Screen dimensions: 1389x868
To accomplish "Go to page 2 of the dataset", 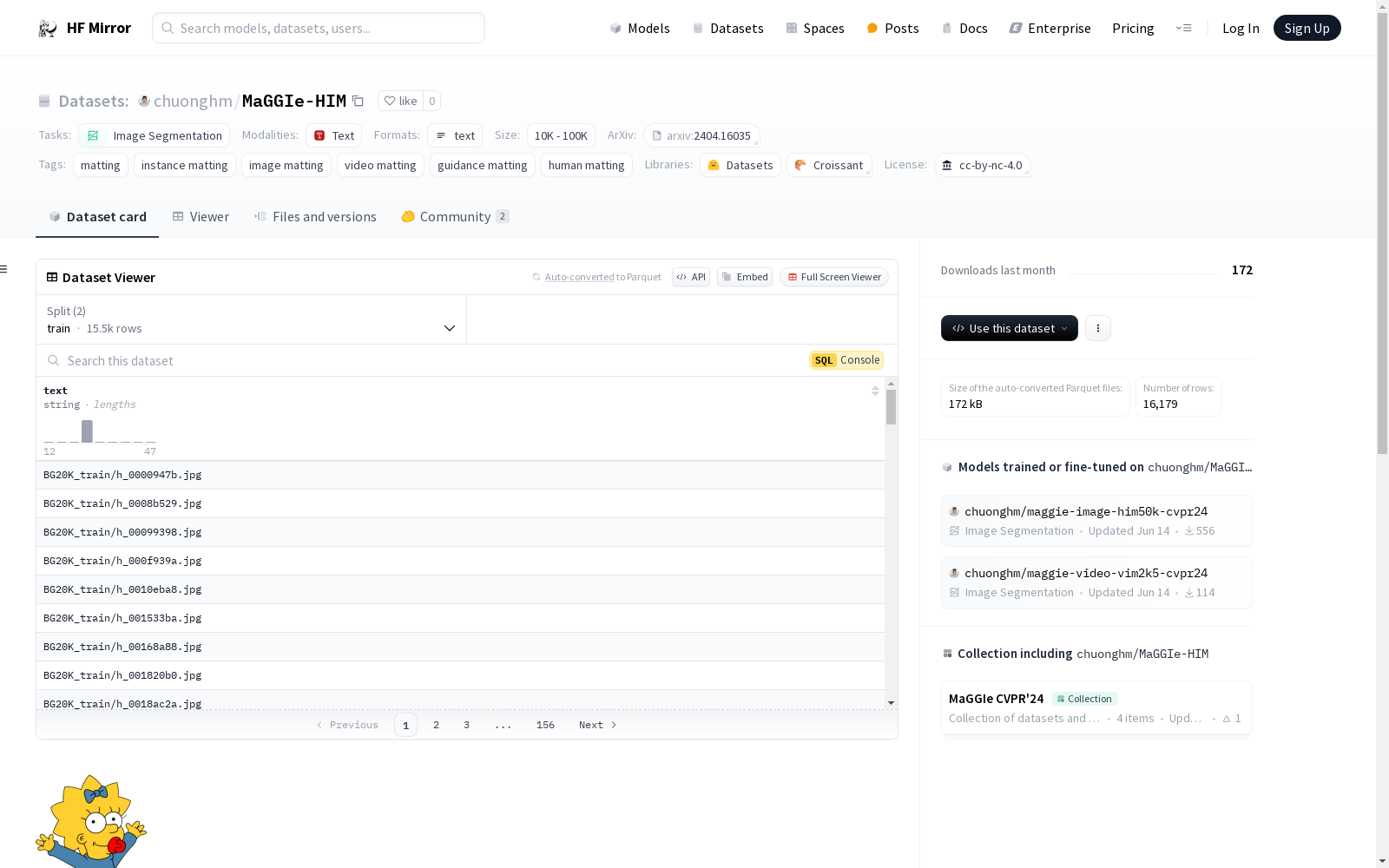I will pos(436,725).
